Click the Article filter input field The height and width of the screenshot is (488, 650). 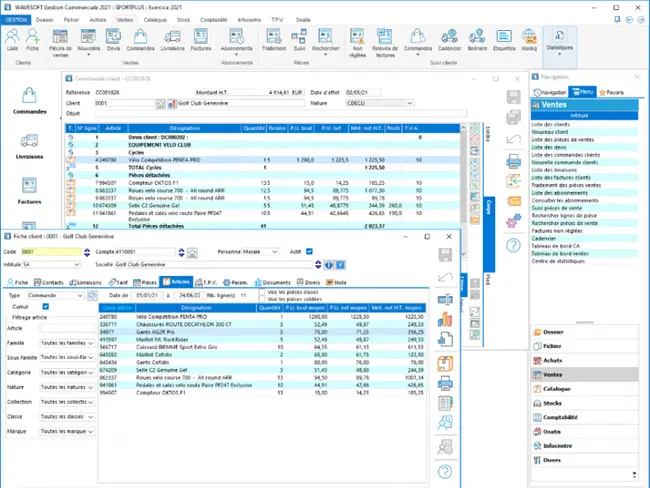[68, 328]
